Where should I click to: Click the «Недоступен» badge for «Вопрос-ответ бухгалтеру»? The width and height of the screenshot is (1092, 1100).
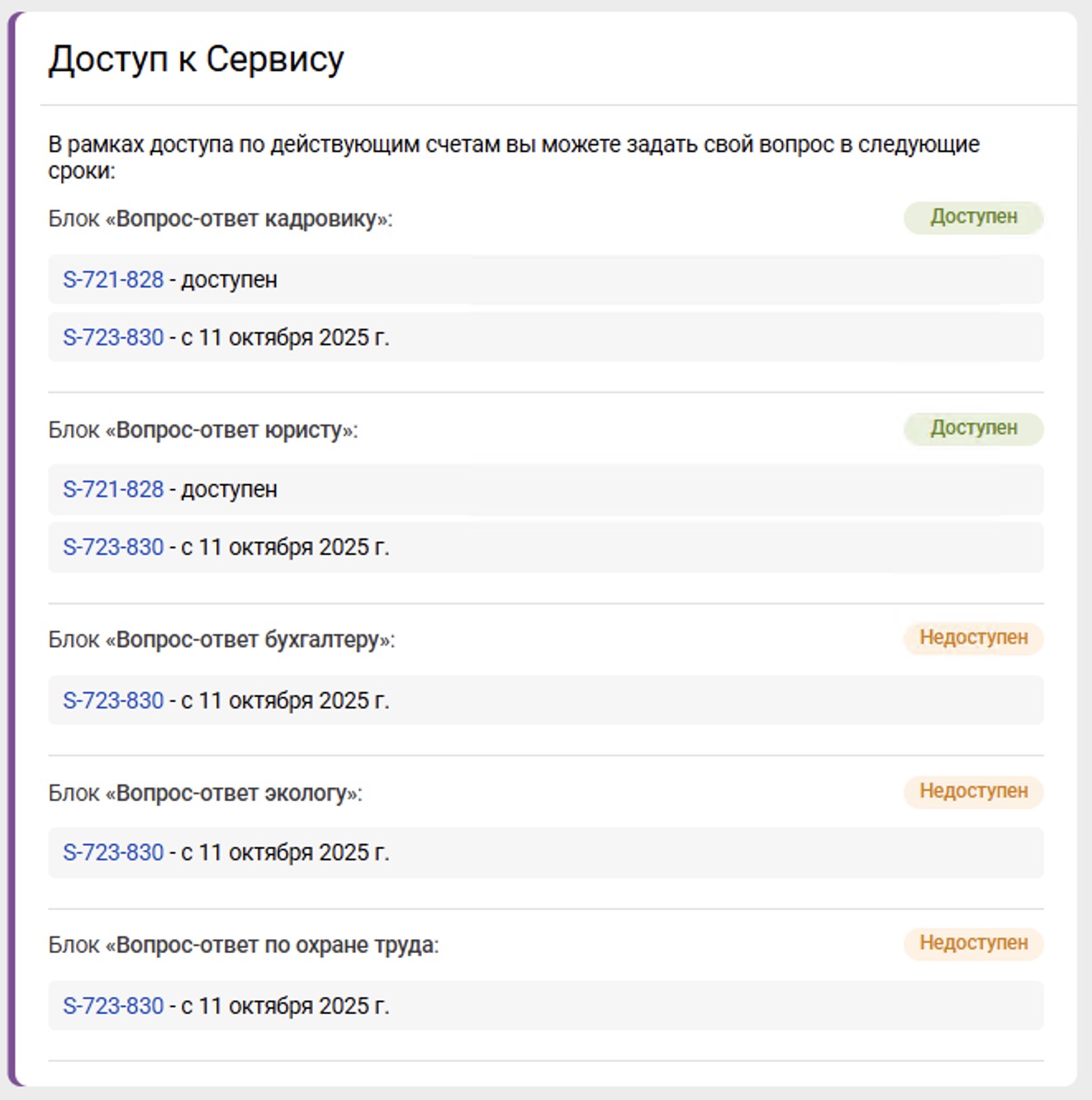point(973,638)
